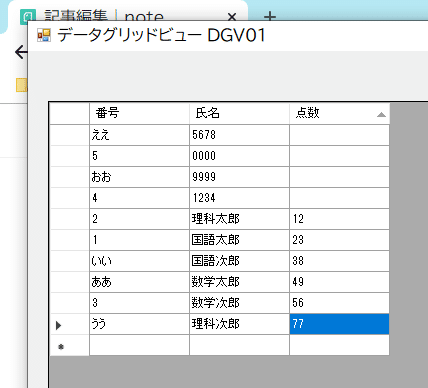Click the note tab favicon
The image size is (428, 388).
point(28,17)
